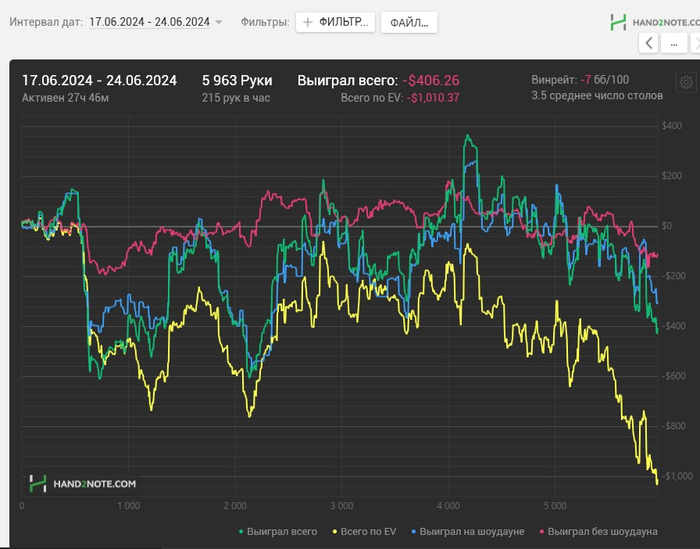
Task: Click 215 рук в час text
Action: [x=236, y=98]
